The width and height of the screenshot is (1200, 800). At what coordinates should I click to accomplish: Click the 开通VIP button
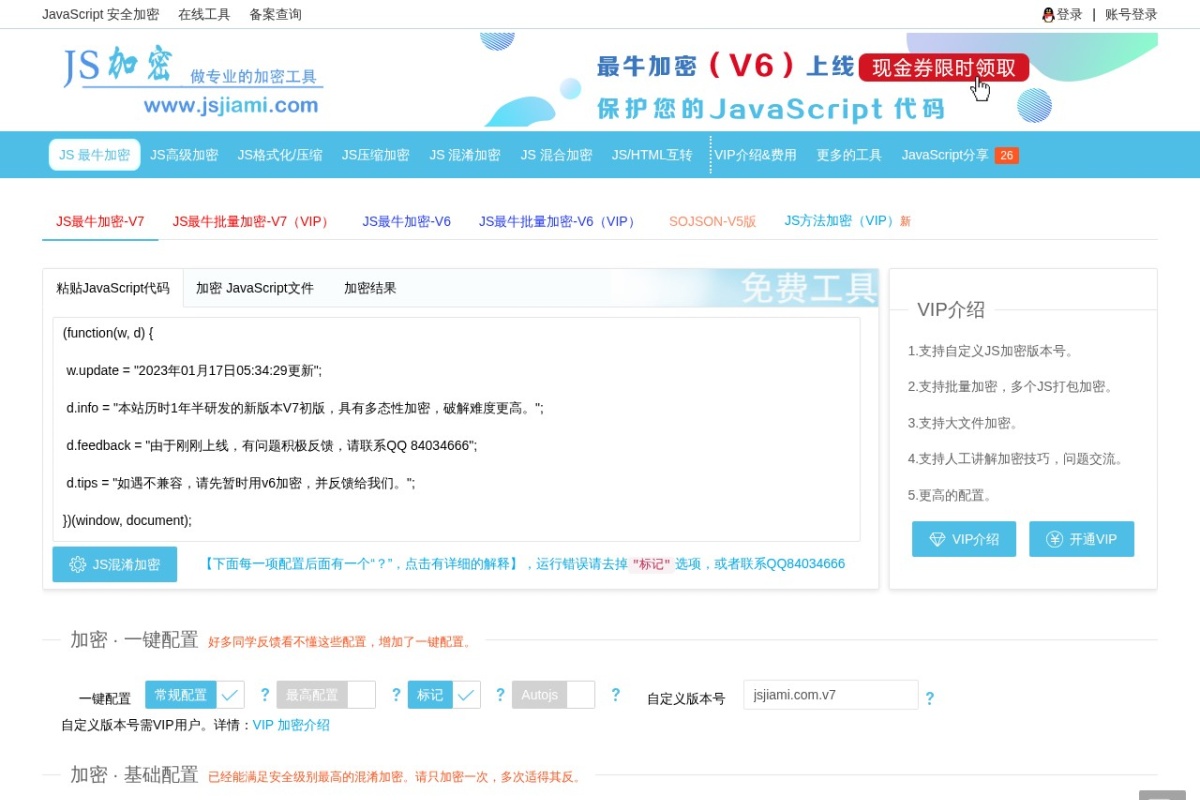(x=1082, y=539)
